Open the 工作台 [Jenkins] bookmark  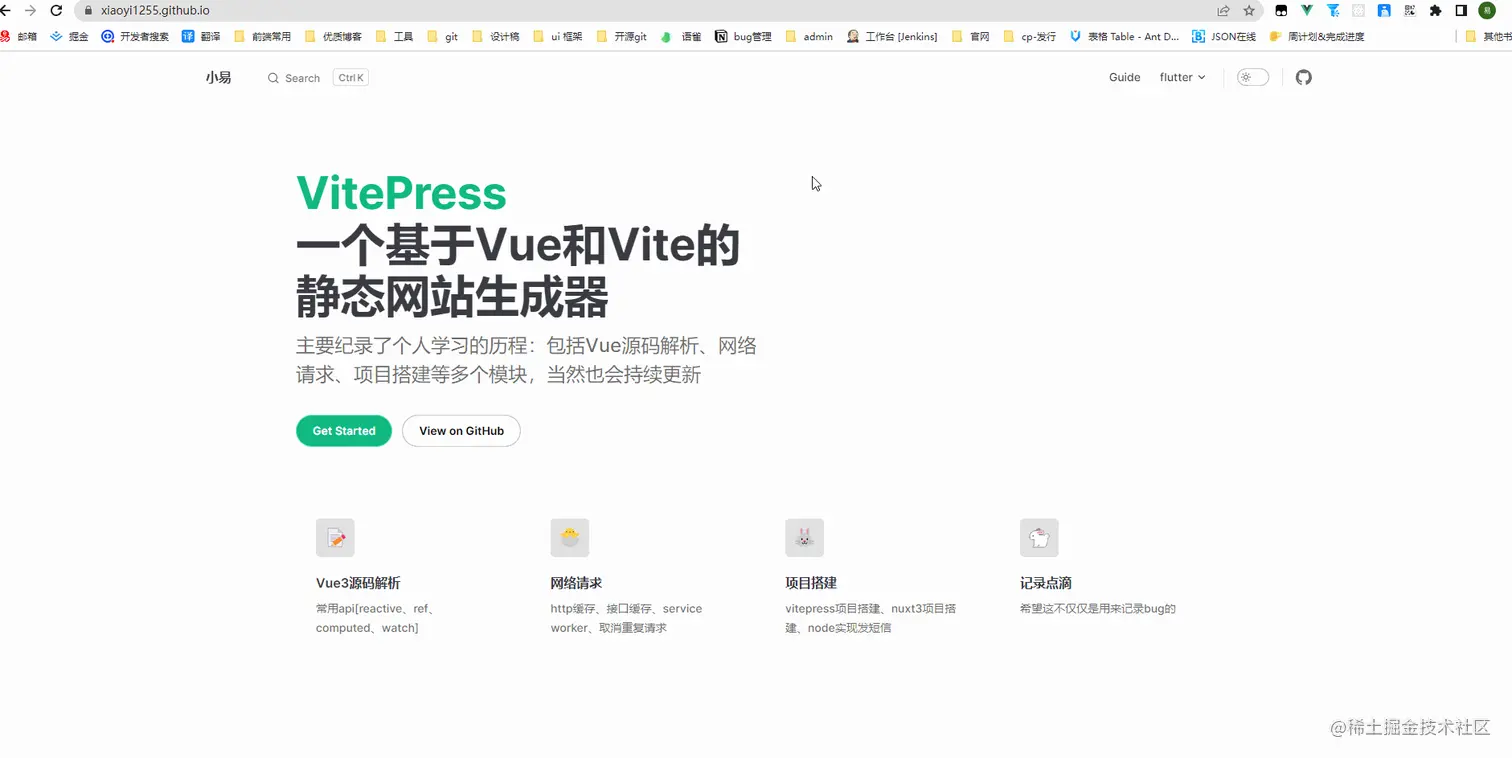pos(892,36)
